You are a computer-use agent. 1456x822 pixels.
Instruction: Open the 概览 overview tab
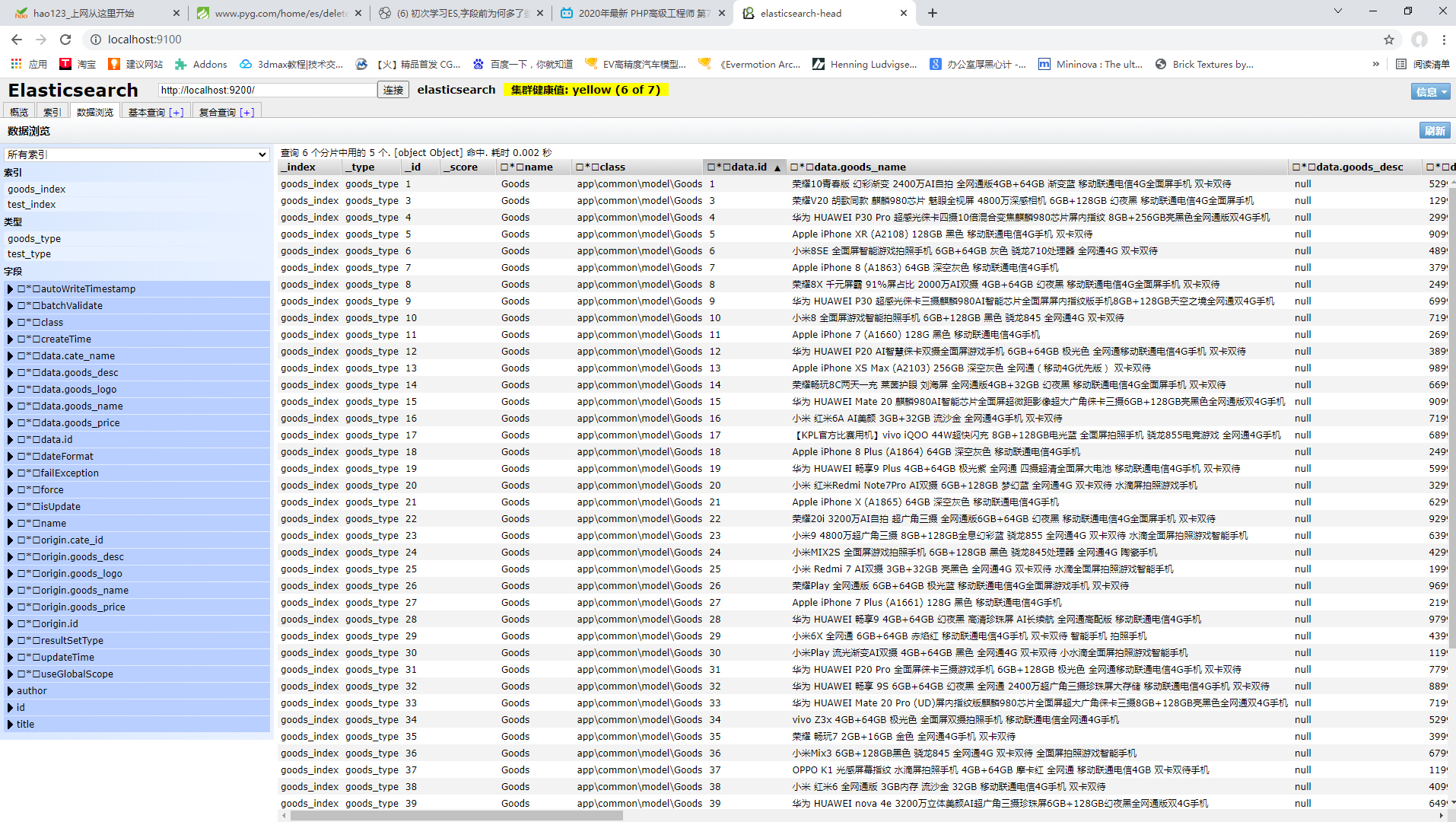click(x=19, y=111)
